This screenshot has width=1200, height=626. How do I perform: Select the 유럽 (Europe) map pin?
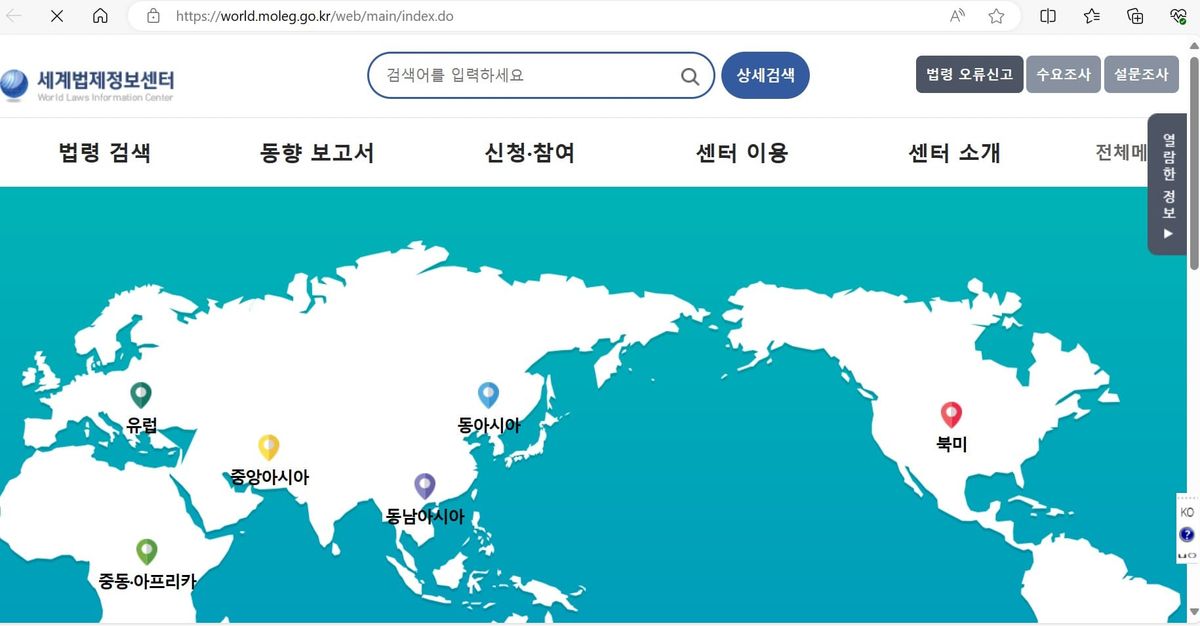(x=139, y=395)
